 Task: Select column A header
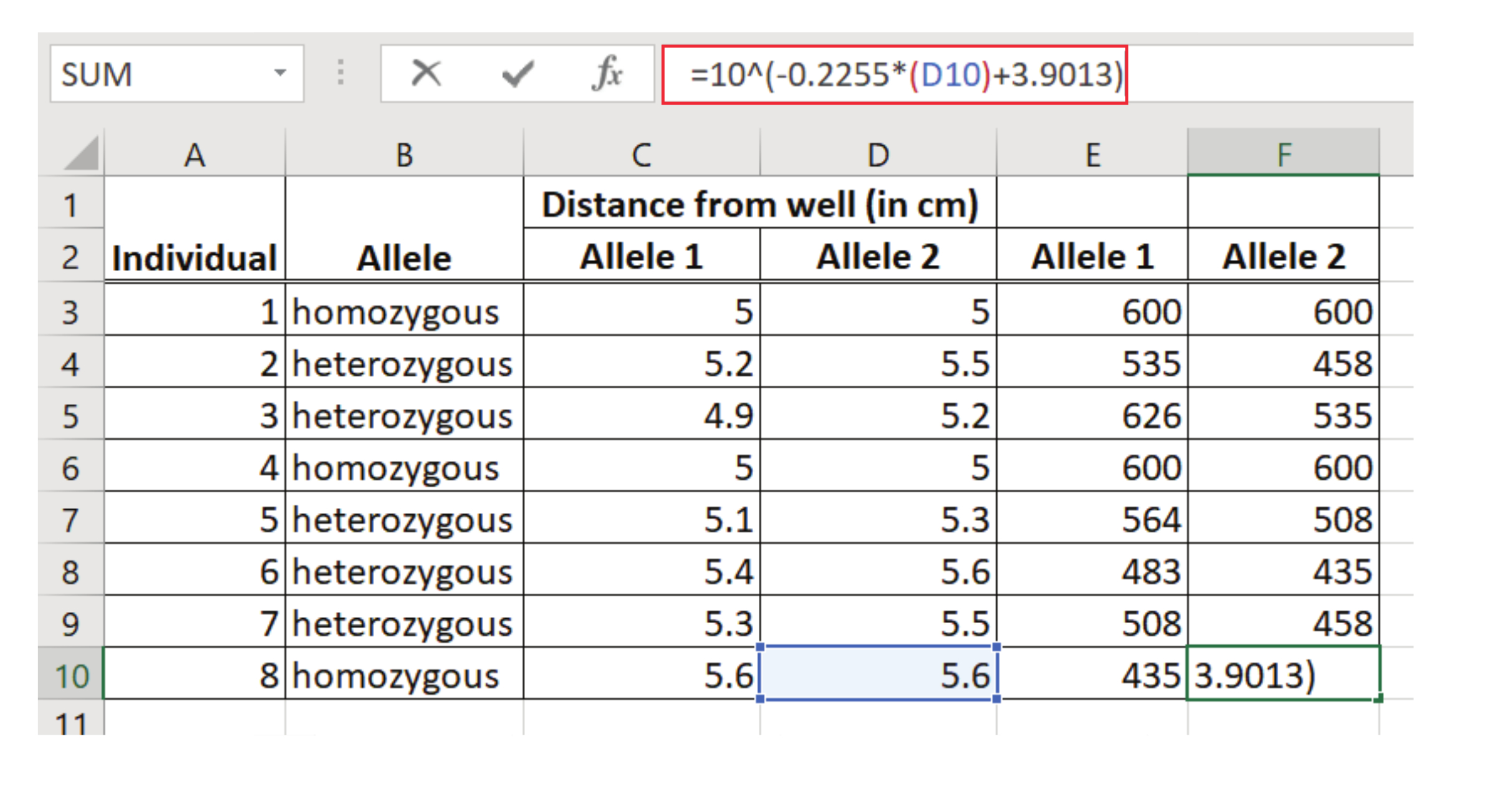[195, 154]
